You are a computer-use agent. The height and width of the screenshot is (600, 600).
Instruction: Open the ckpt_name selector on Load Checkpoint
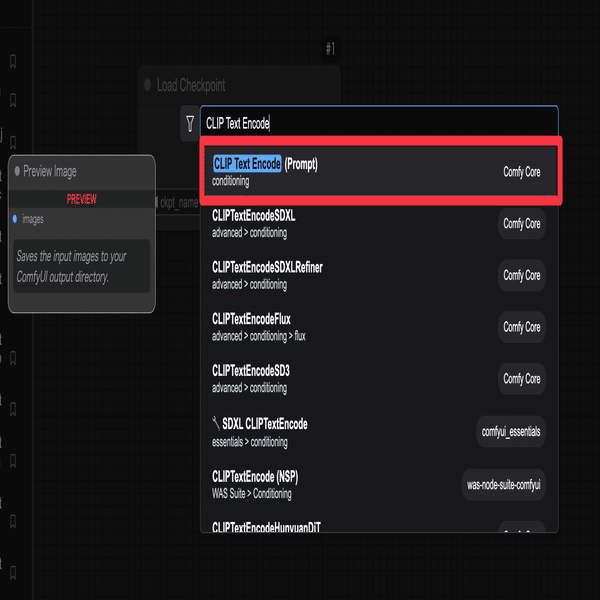(x=178, y=202)
